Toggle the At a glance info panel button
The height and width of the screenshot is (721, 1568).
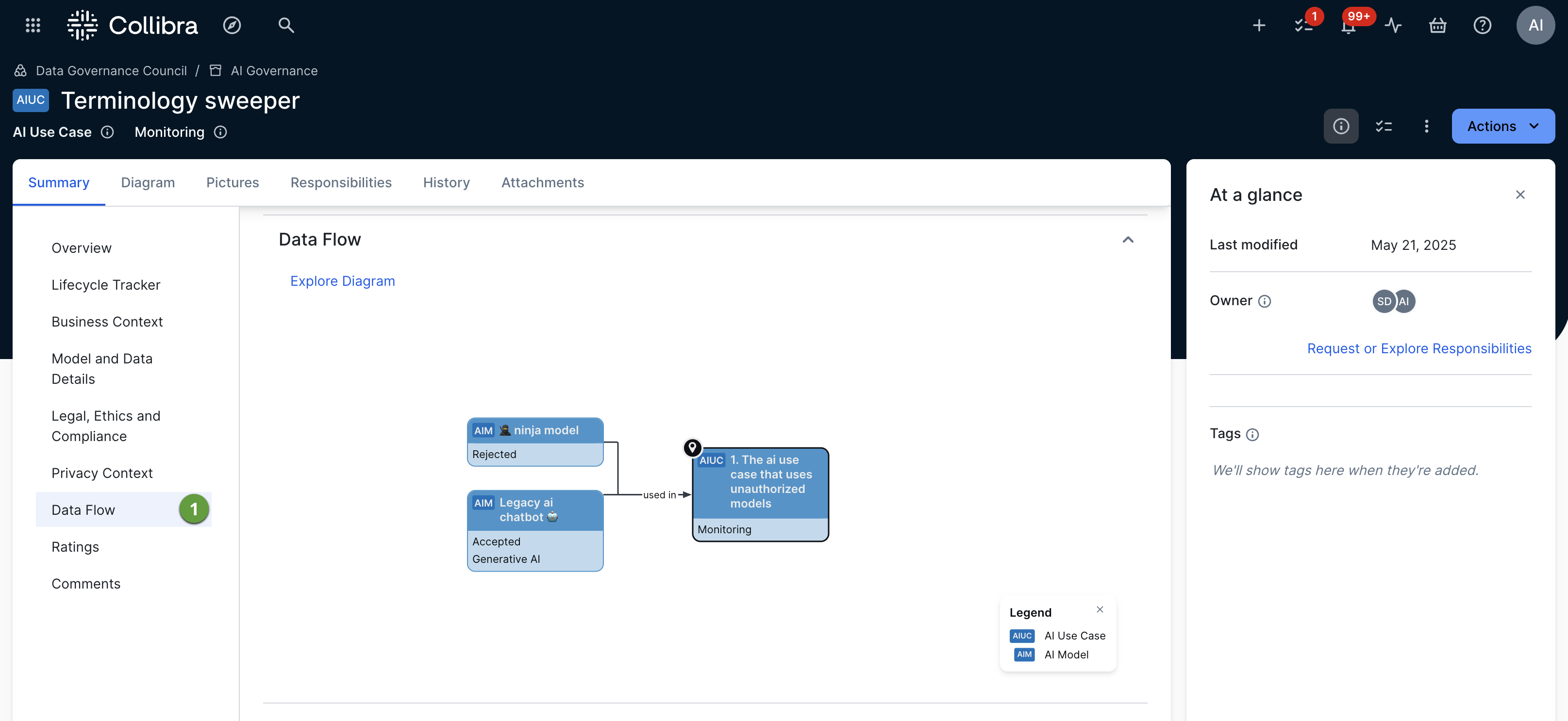coord(1340,126)
